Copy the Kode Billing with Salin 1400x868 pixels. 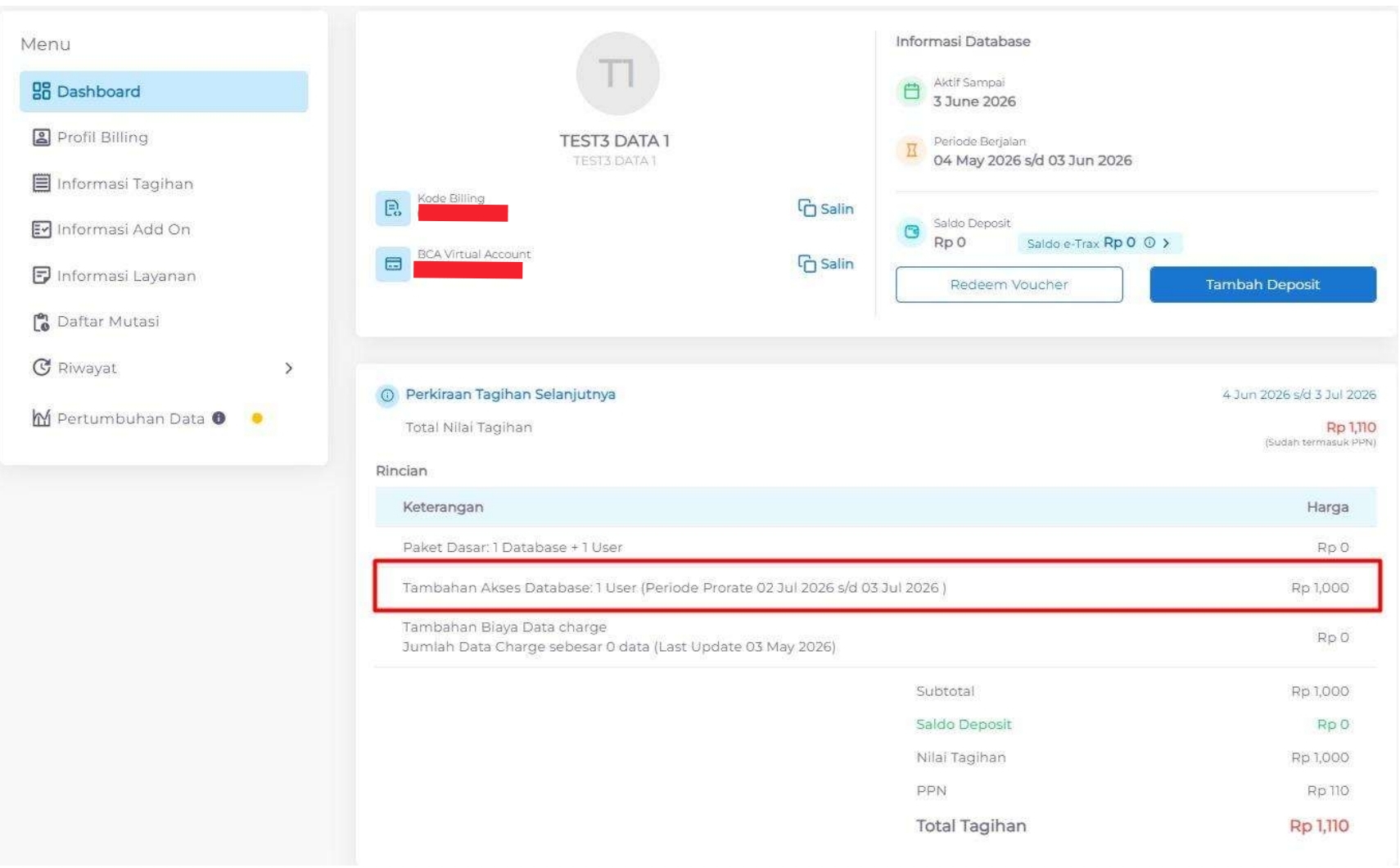click(826, 209)
